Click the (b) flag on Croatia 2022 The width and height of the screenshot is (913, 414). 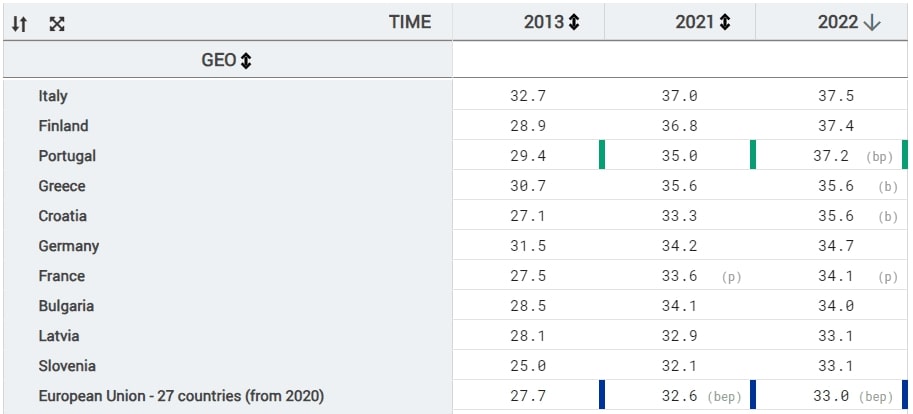pyautogui.click(x=887, y=217)
